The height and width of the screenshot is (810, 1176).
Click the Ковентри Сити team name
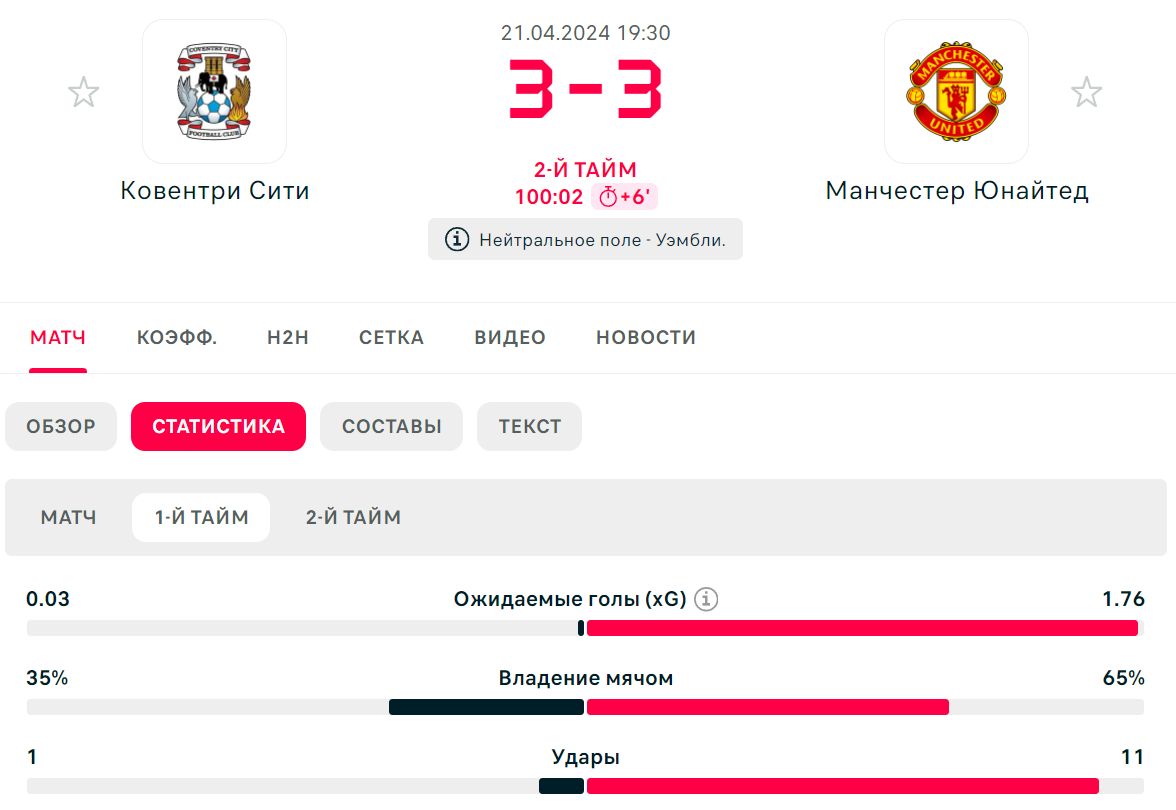(x=214, y=190)
